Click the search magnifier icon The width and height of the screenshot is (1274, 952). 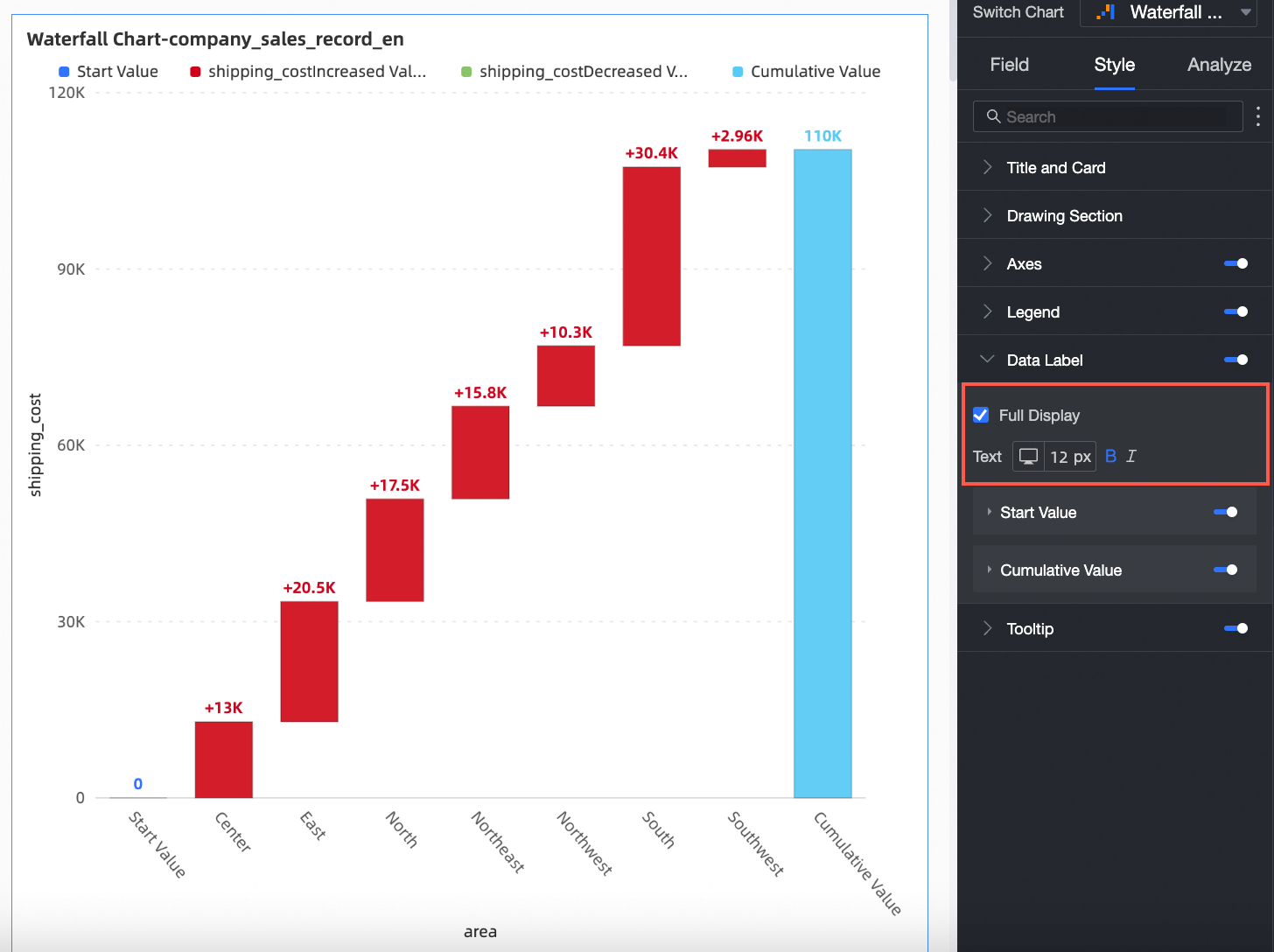(x=993, y=116)
